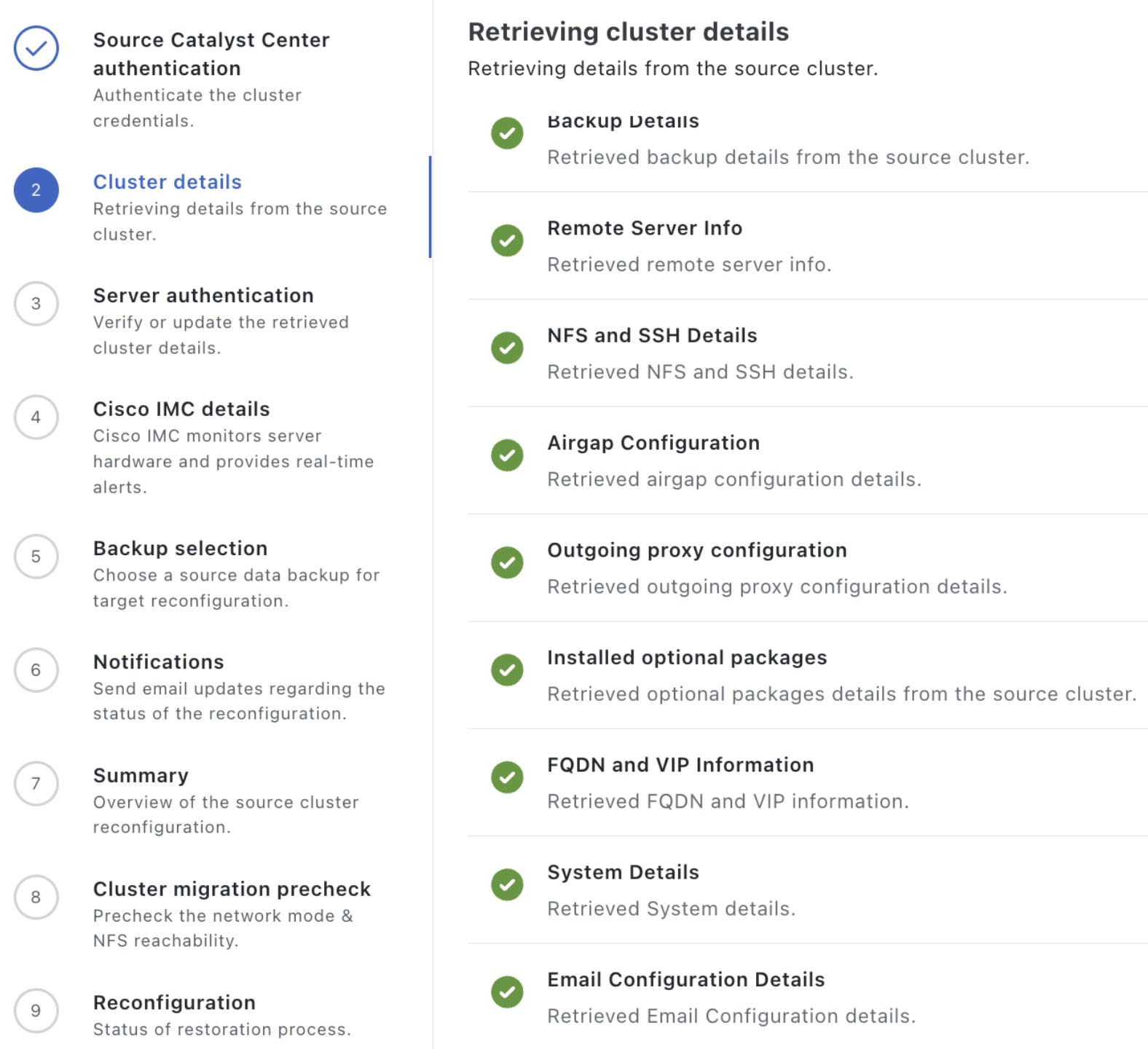Viewport: 1148px width, 1049px height.
Task: Click the green check beside Remote Server Info
Action: click(507, 240)
